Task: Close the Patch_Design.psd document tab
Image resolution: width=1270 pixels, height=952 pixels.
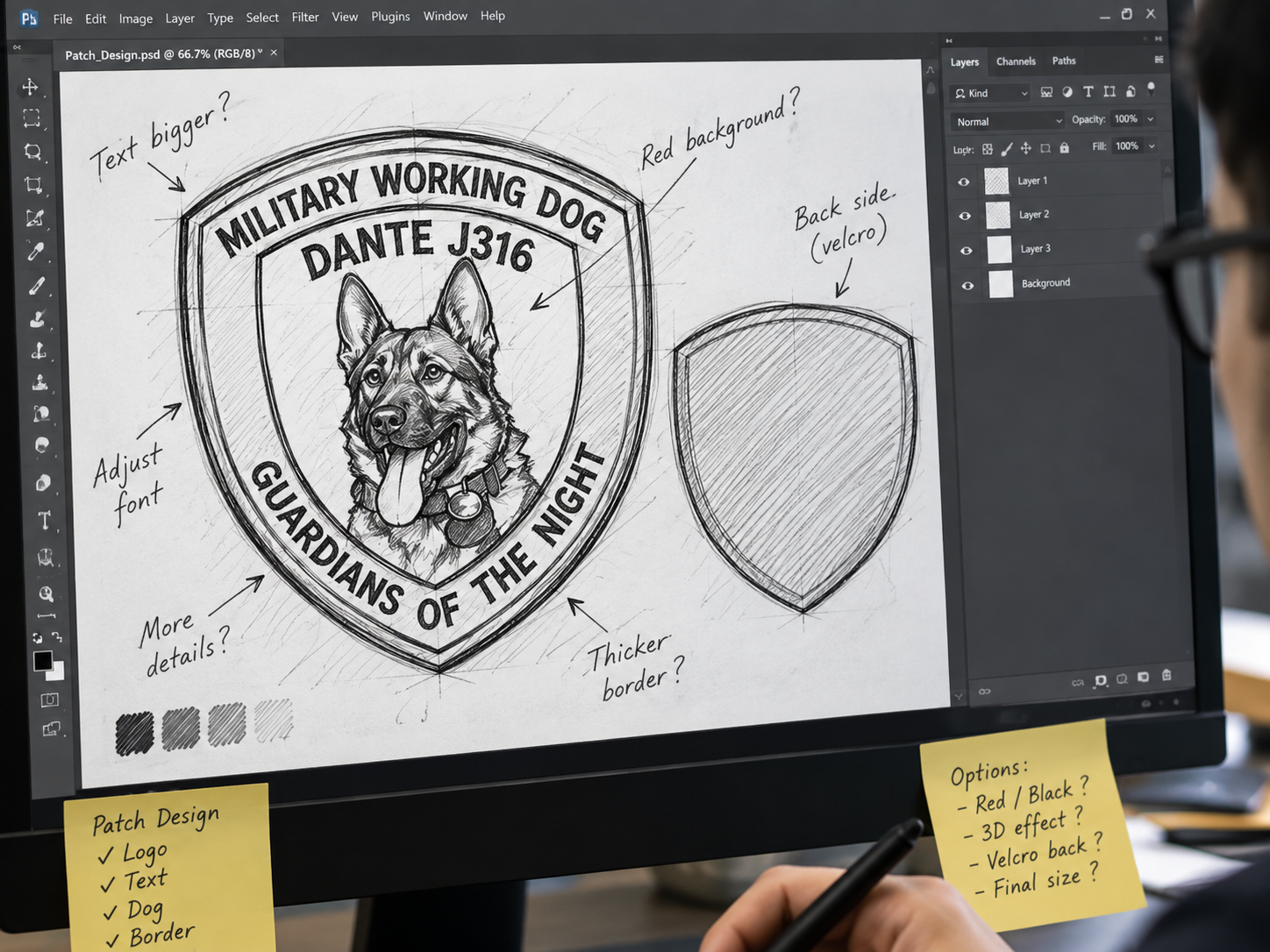Action: (x=274, y=53)
